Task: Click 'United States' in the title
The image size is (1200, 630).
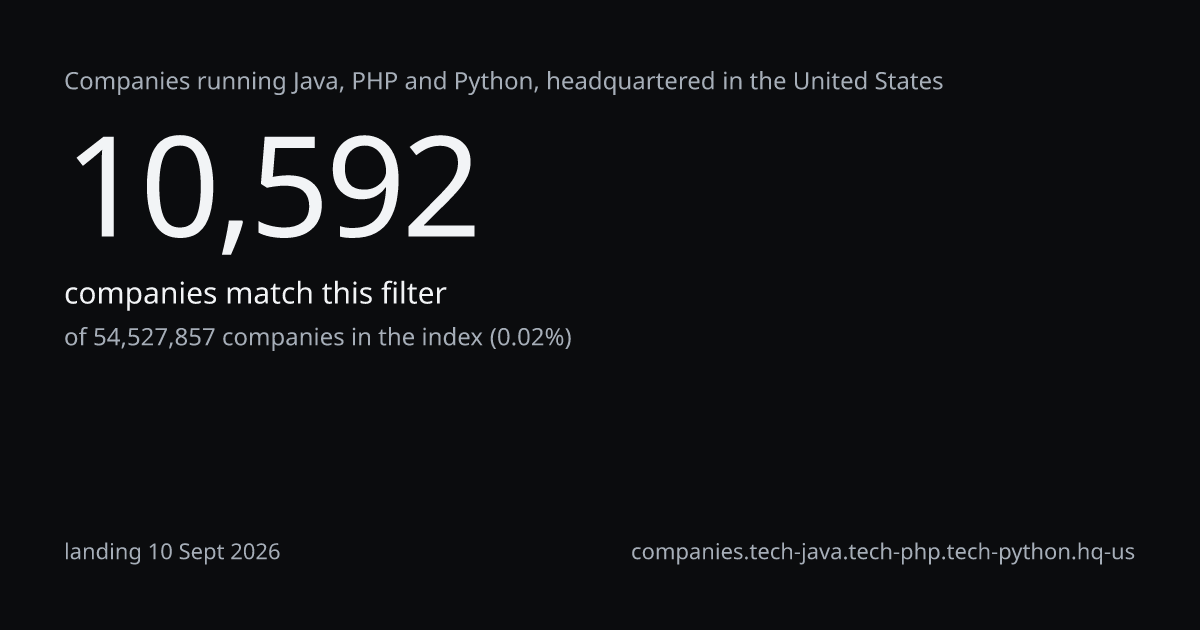Action: pos(868,81)
